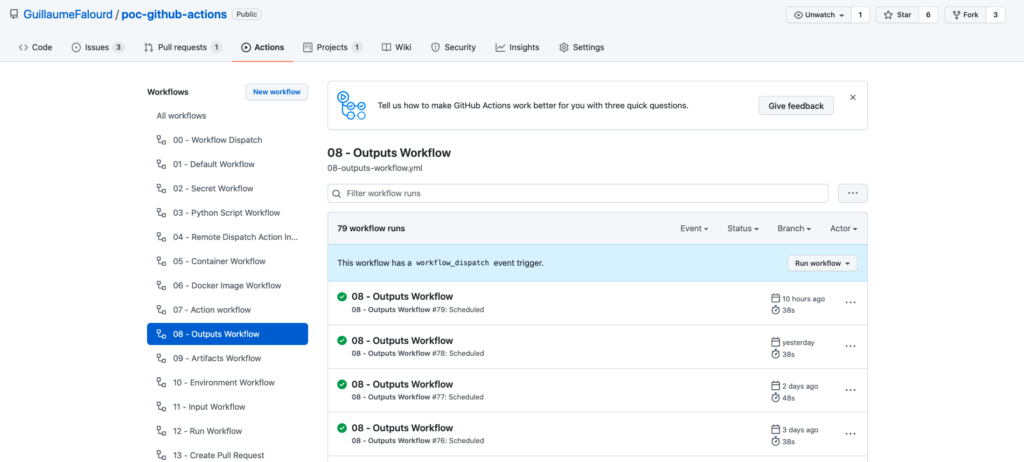Click green success icon for run #77

[342, 384]
